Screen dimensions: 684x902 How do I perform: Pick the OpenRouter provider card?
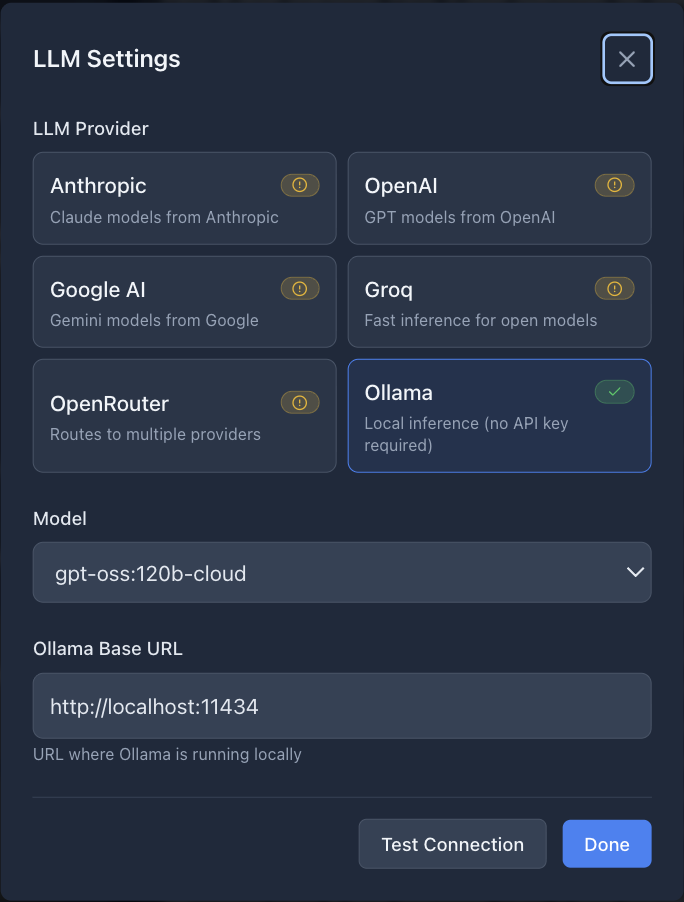click(185, 416)
